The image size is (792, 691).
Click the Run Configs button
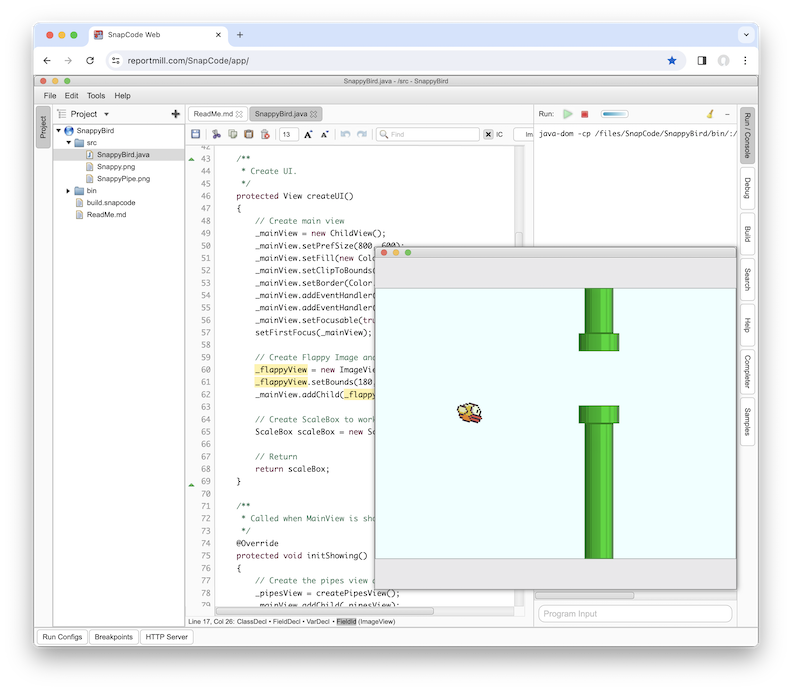tap(62, 637)
